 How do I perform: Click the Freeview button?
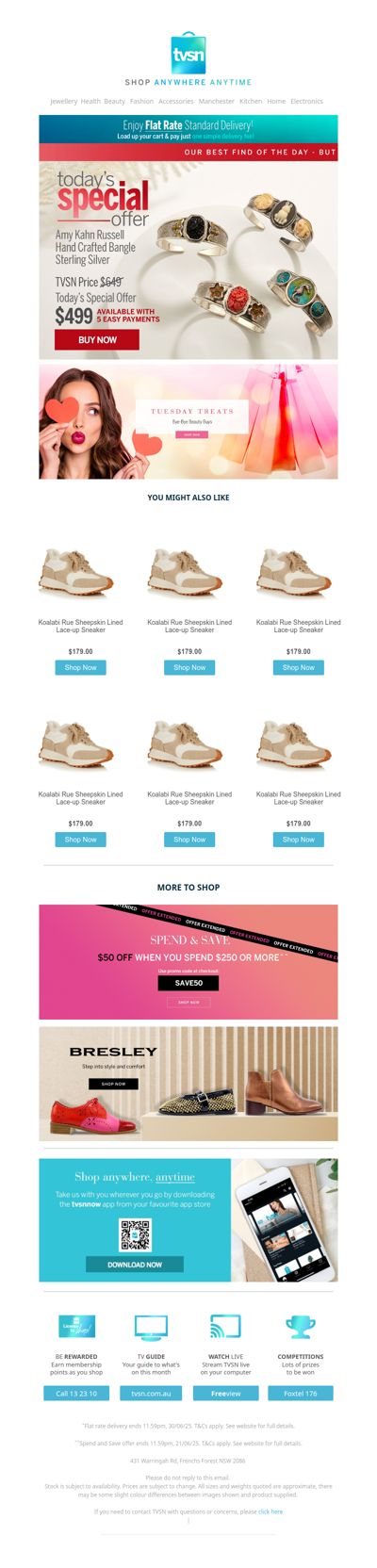click(x=225, y=1393)
